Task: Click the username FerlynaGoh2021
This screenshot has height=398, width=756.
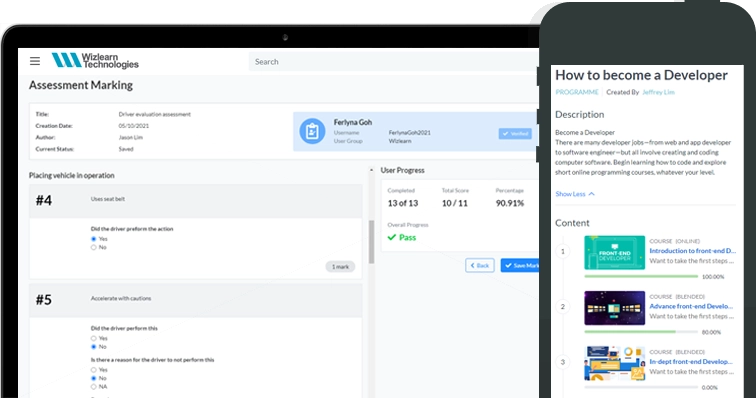Action: click(410, 133)
